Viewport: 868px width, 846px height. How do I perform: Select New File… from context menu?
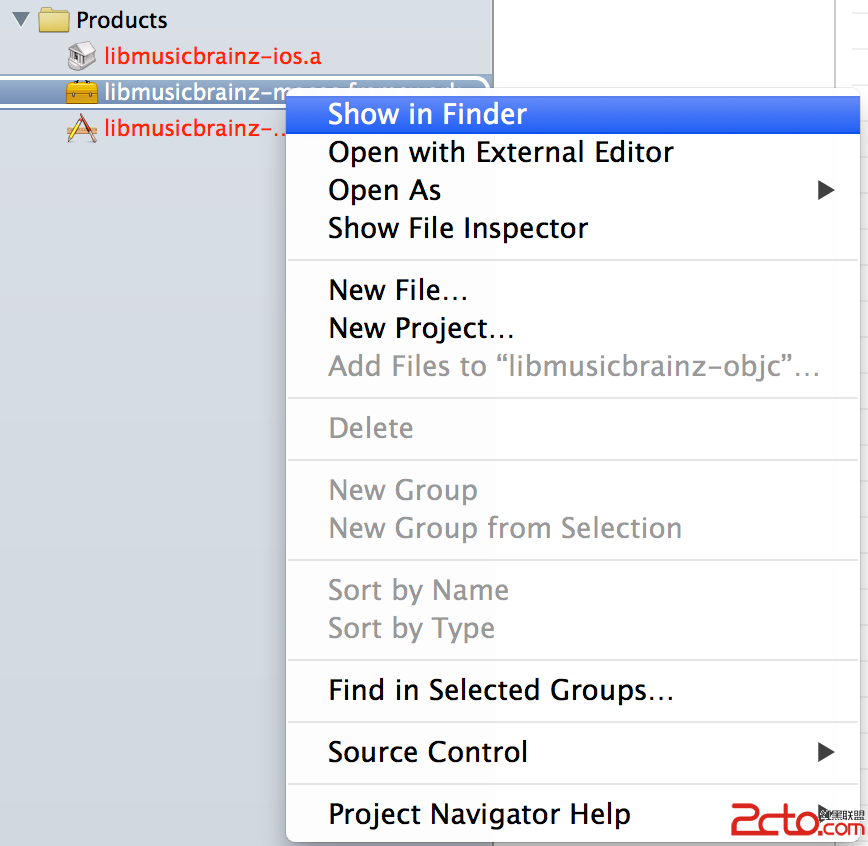click(x=398, y=290)
